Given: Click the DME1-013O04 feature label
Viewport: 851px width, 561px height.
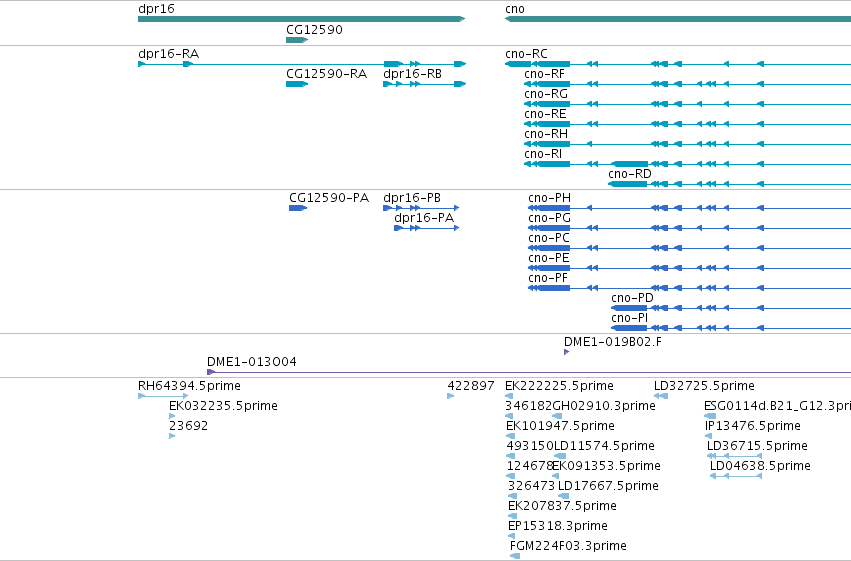Looking at the screenshot, I should click(252, 362).
